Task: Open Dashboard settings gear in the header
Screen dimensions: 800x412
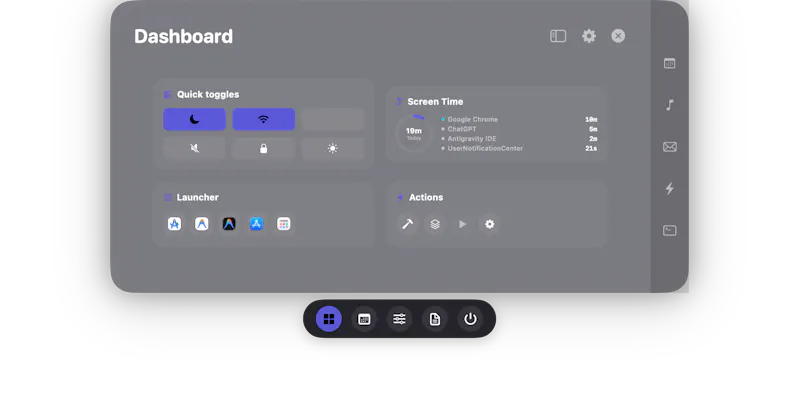Action: [589, 36]
